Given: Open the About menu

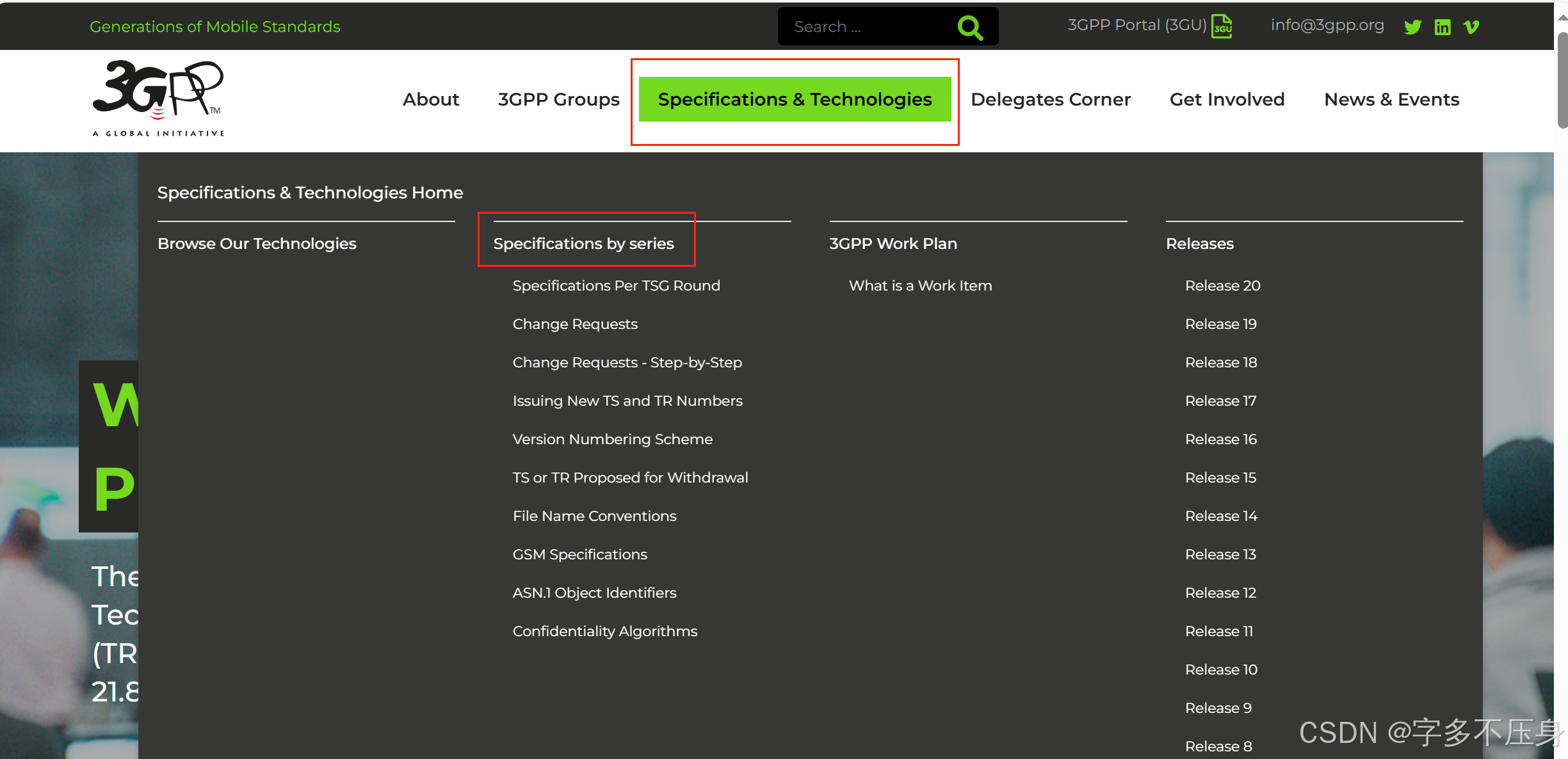Looking at the screenshot, I should 431,99.
